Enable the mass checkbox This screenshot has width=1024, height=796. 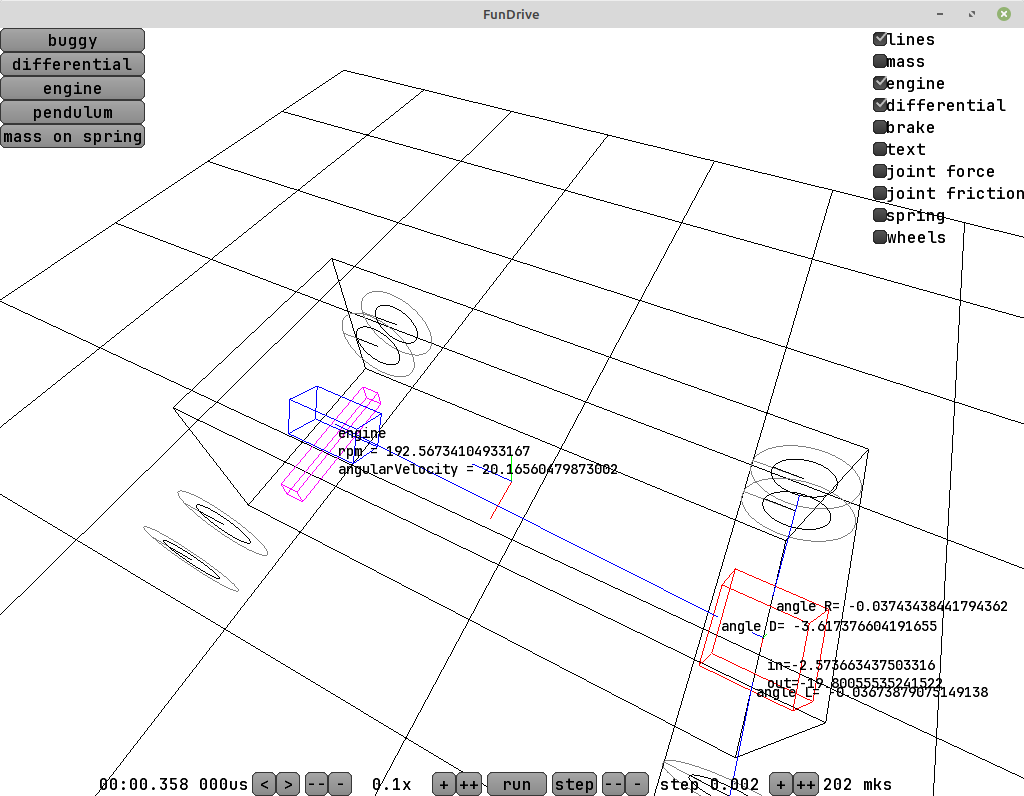coord(880,61)
